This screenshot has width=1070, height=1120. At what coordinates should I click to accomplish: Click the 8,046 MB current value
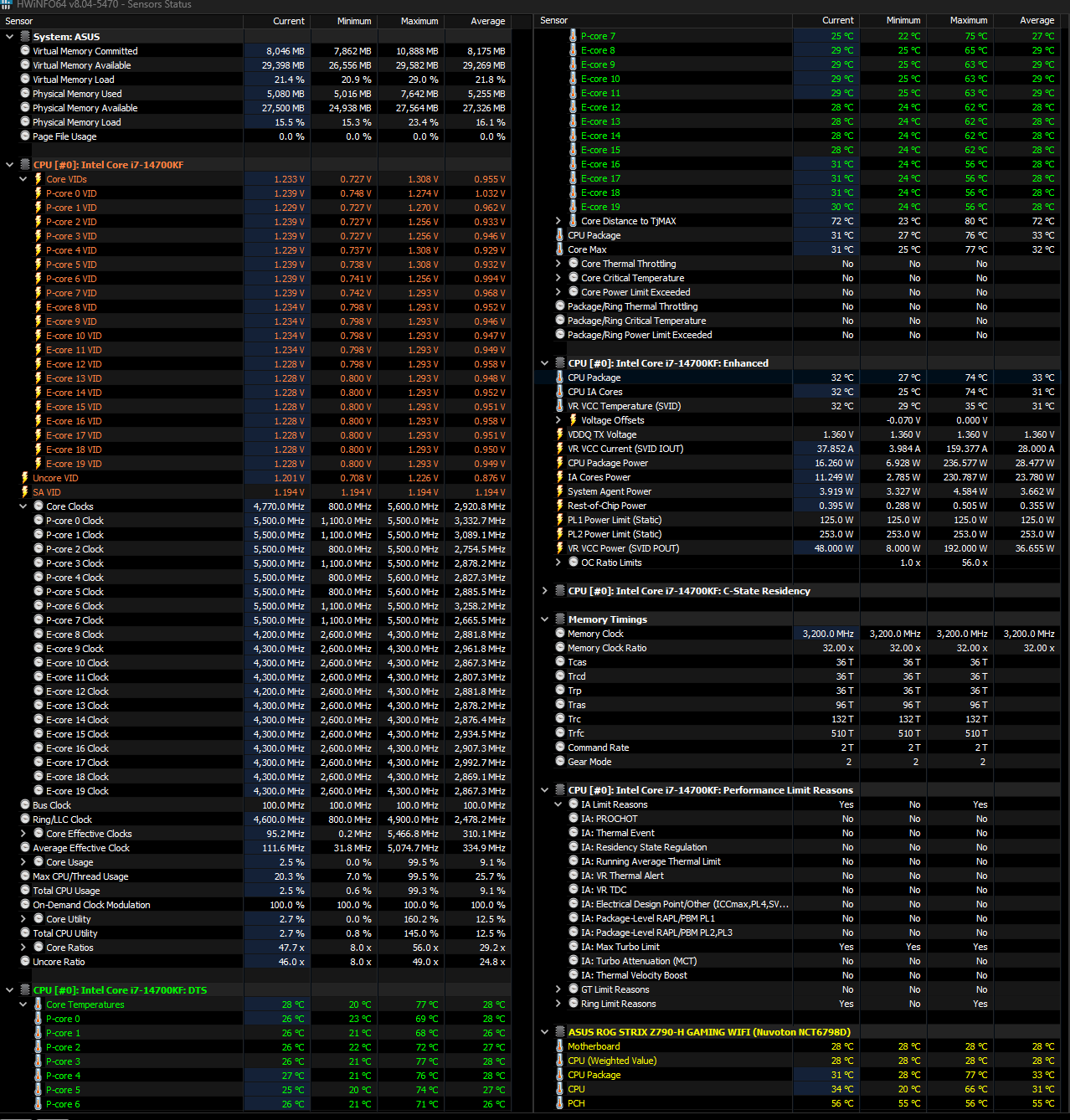pyautogui.click(x=286, y=51)
